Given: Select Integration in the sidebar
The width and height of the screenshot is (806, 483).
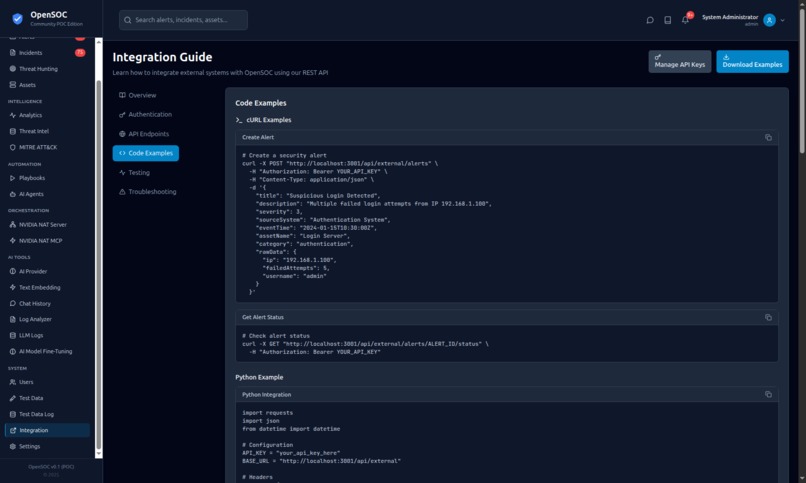Looking at the screenshot, I should (x=47, y=430).
